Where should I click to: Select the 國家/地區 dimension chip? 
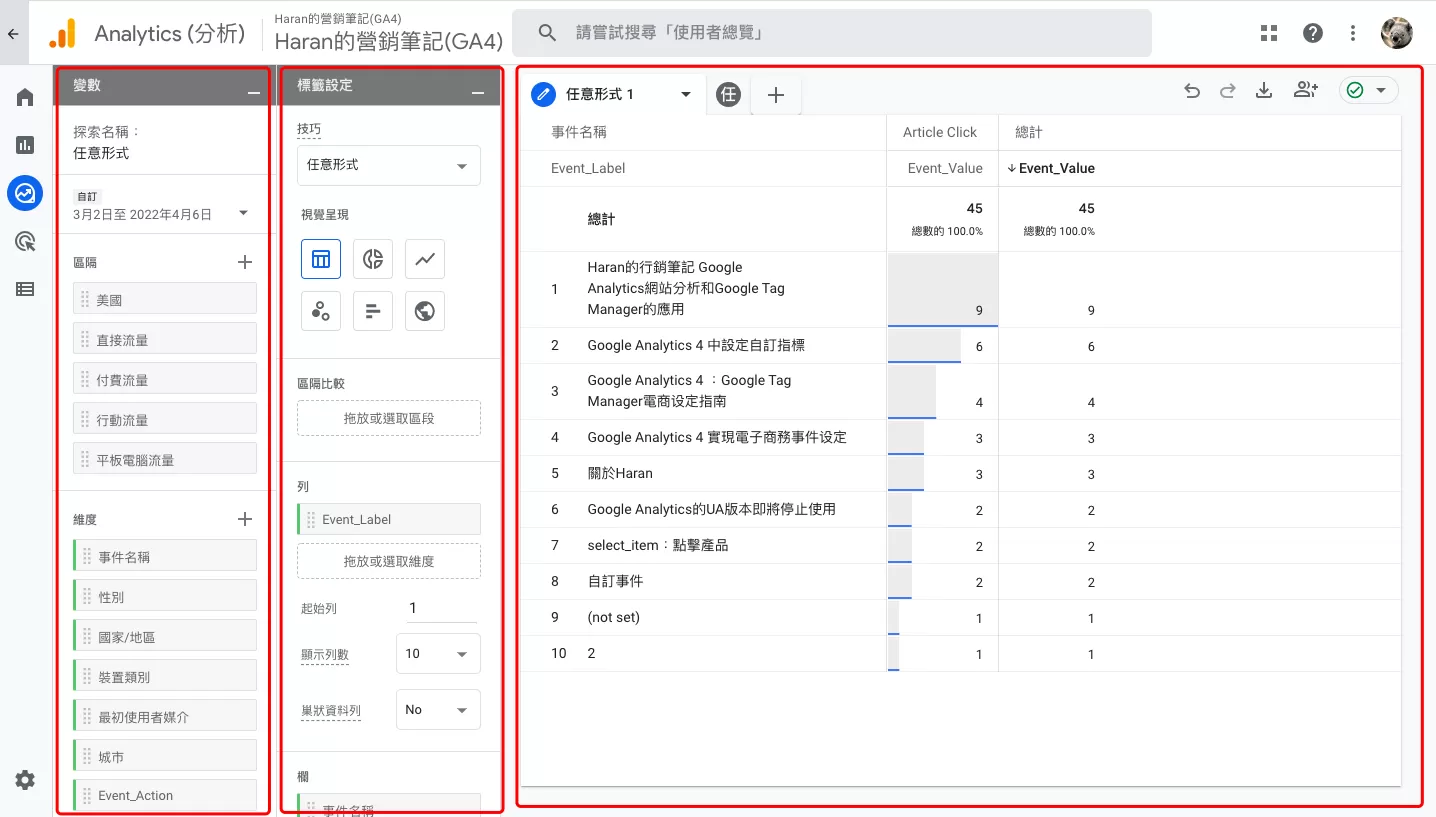[165, 637]
